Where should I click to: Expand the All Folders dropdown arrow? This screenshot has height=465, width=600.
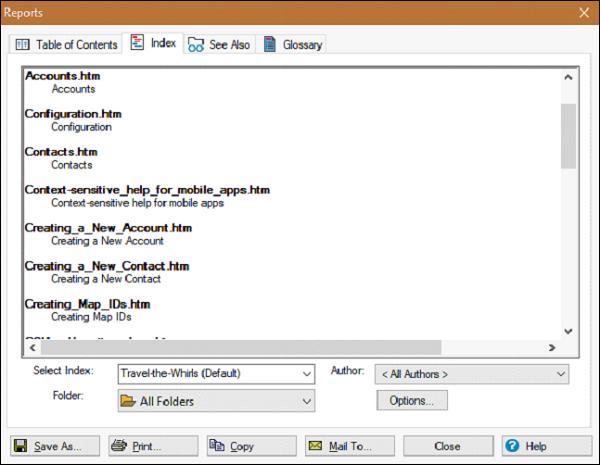pos(307,401)
